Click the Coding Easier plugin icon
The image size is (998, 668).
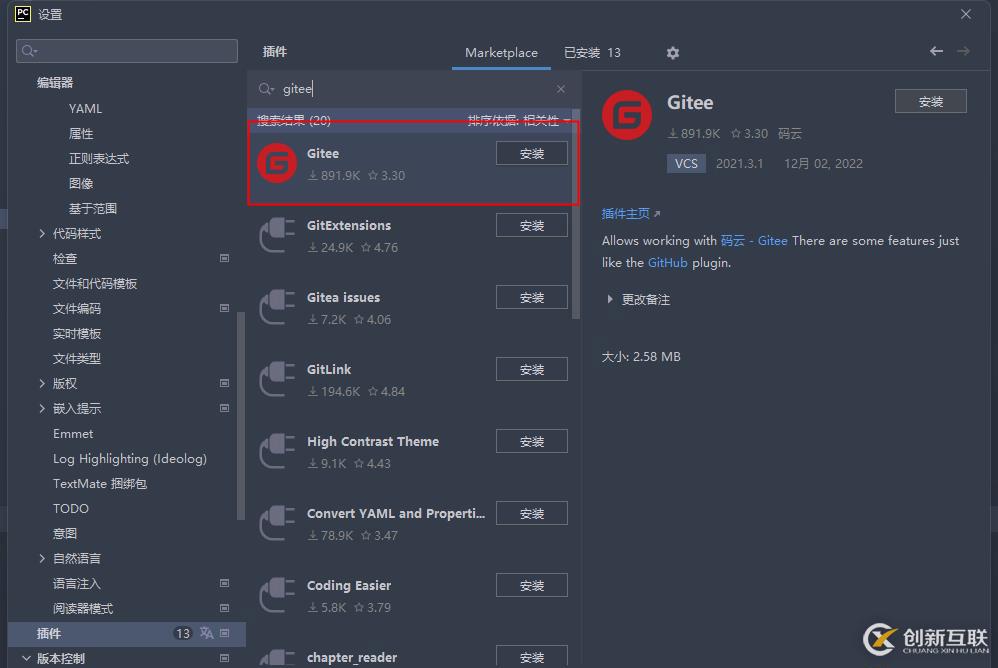(277, 595)
